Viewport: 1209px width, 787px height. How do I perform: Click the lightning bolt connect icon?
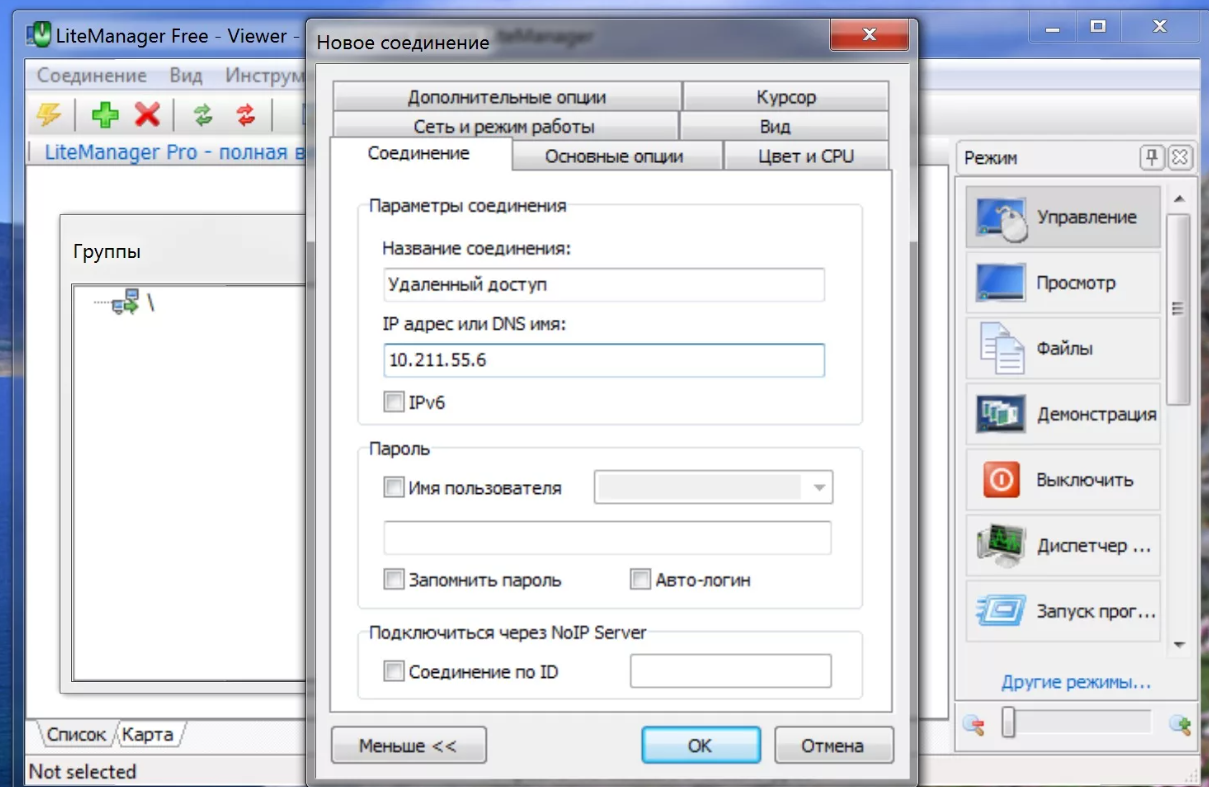click(x=48, y=115)
